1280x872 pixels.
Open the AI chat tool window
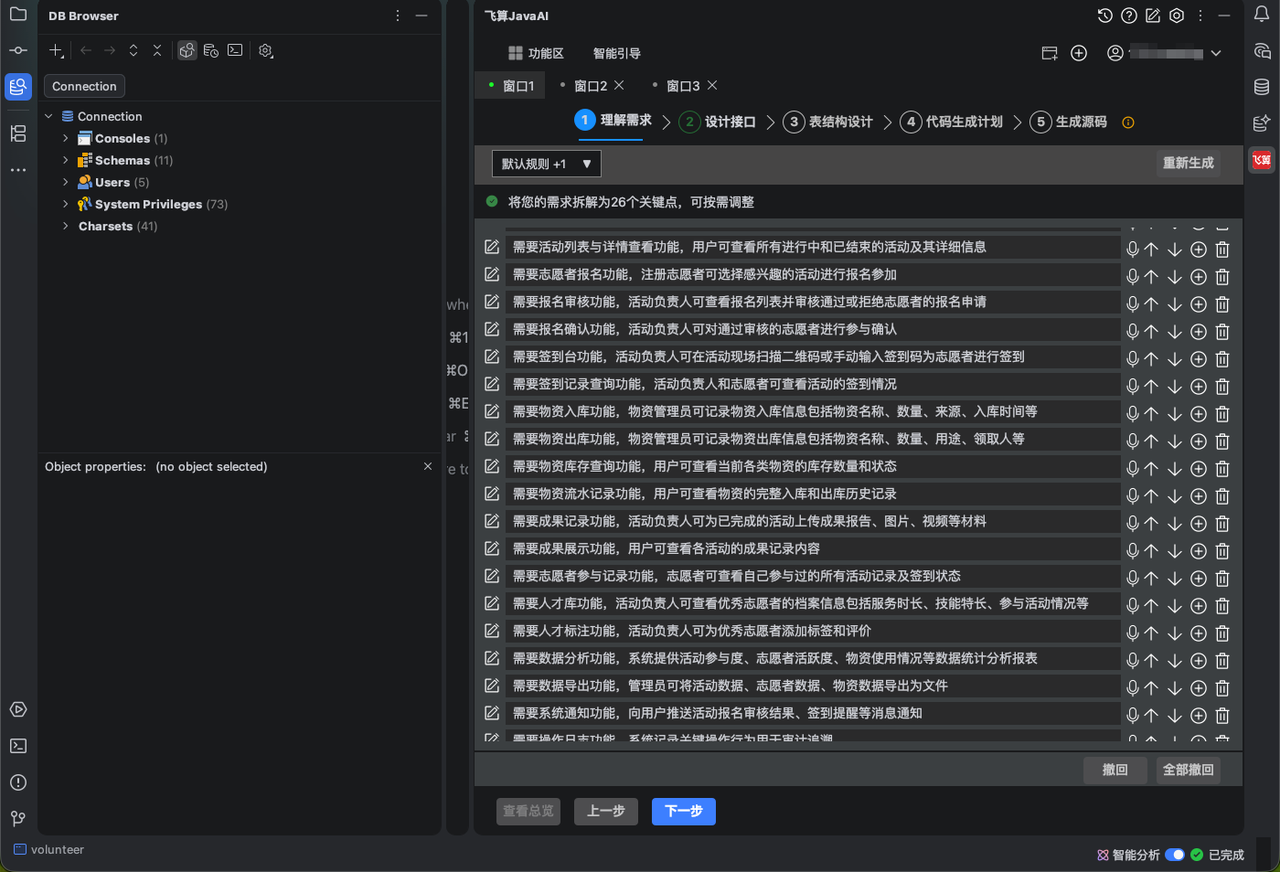(1262, 51)
